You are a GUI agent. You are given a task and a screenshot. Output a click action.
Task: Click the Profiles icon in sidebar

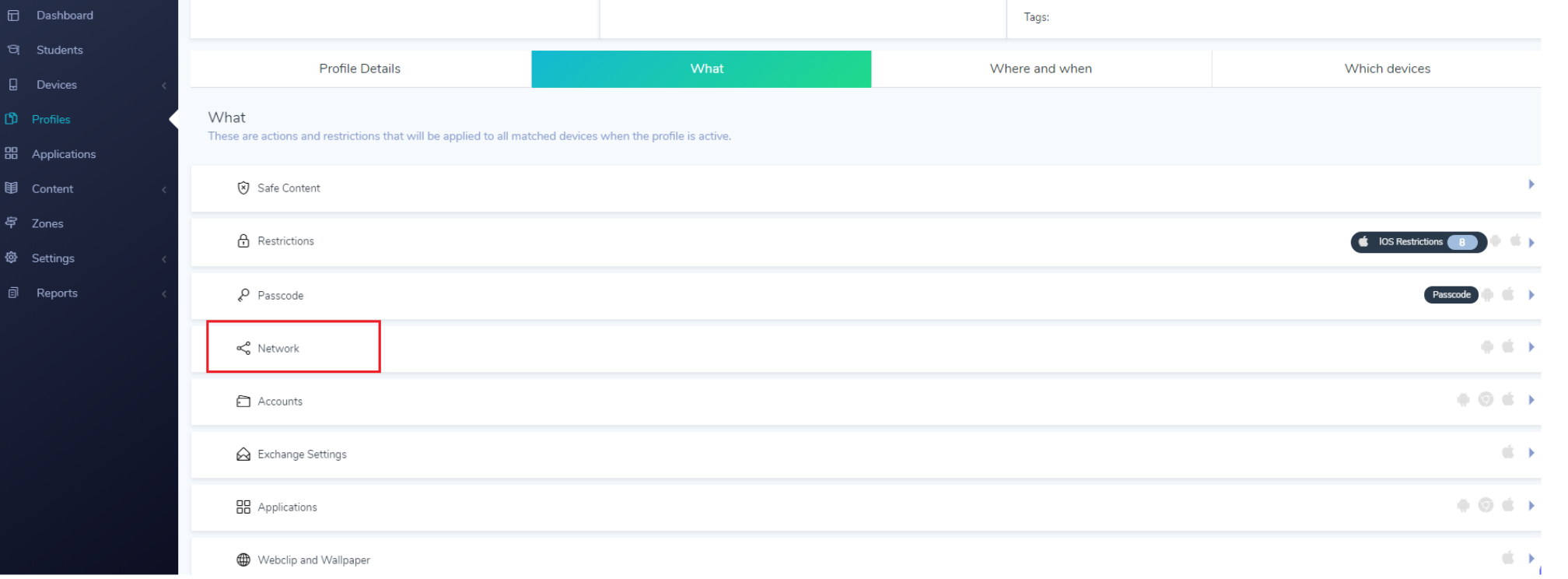point(11,119)
